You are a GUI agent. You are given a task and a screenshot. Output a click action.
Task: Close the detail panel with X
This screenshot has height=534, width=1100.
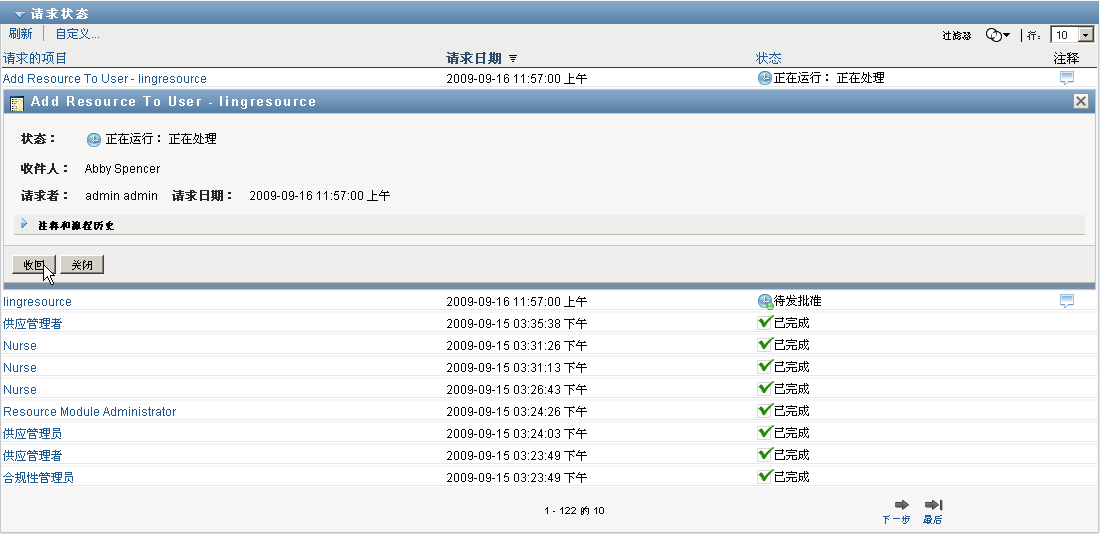(x=1081, y=101)
